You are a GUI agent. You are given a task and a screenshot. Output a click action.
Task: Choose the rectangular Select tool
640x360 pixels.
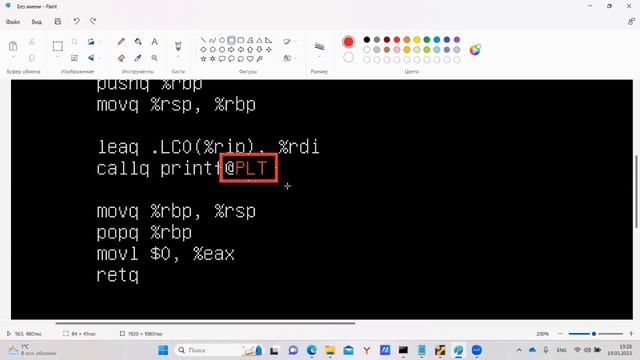58,46
